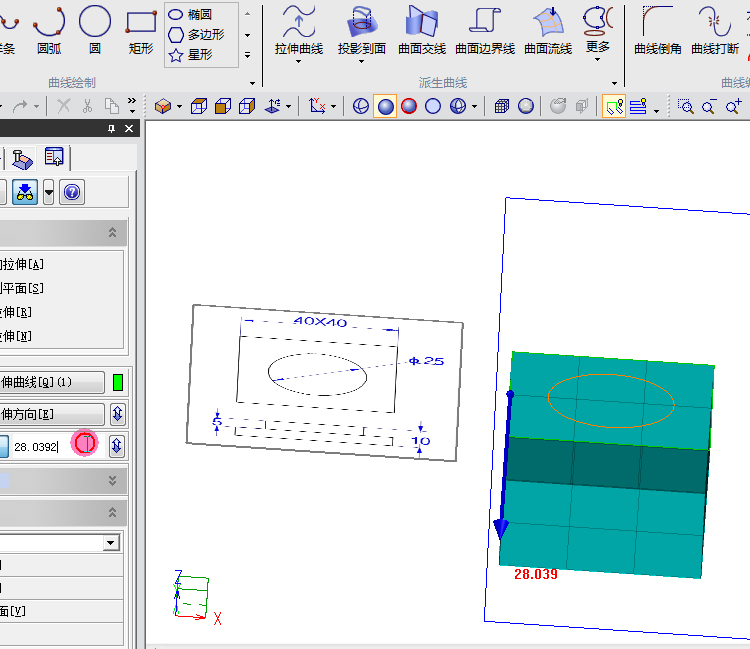Open the redo history dropdown
750x649 pixels.
[36, 106]
